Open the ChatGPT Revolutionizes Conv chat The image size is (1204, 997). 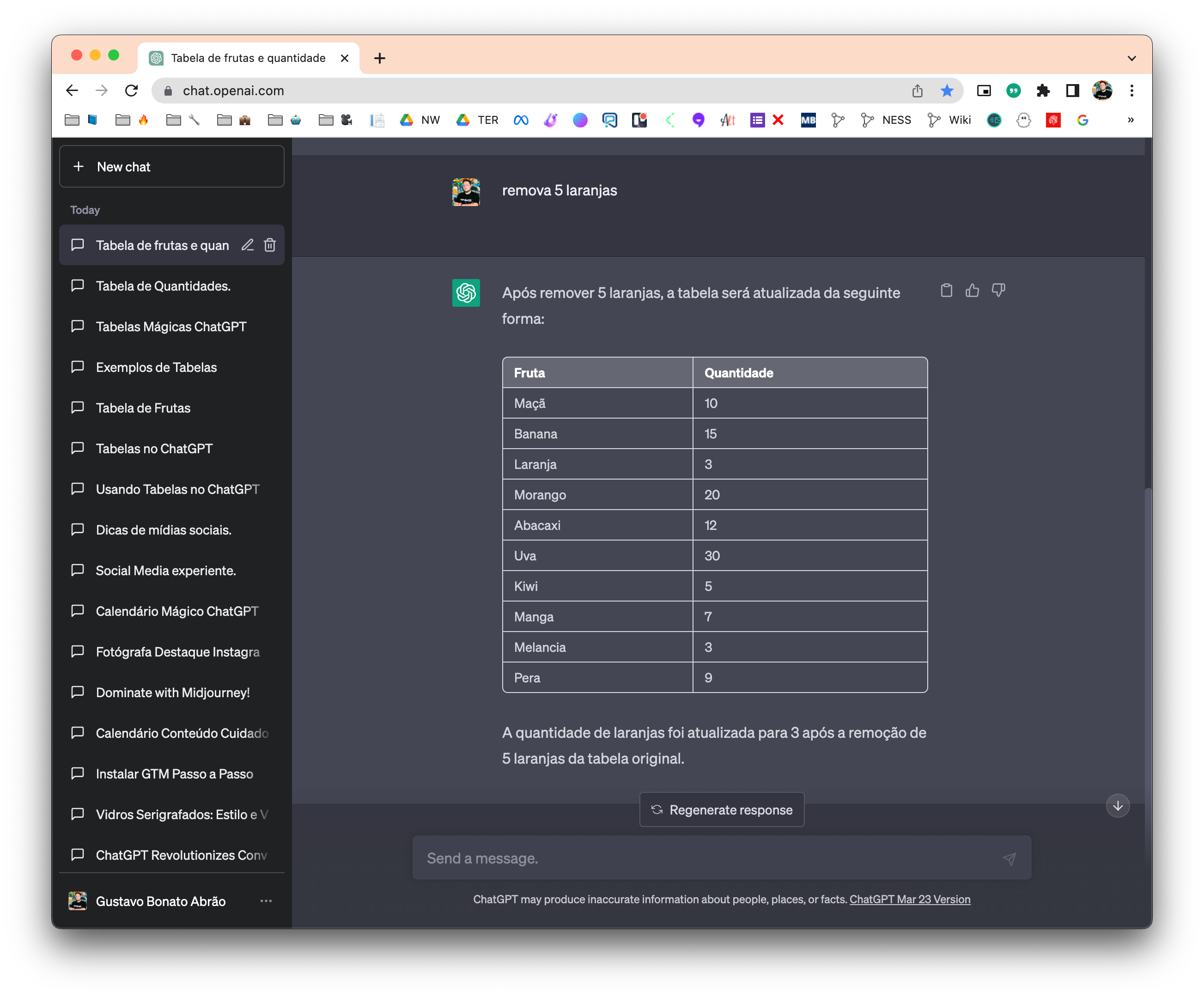click(172, 855)
